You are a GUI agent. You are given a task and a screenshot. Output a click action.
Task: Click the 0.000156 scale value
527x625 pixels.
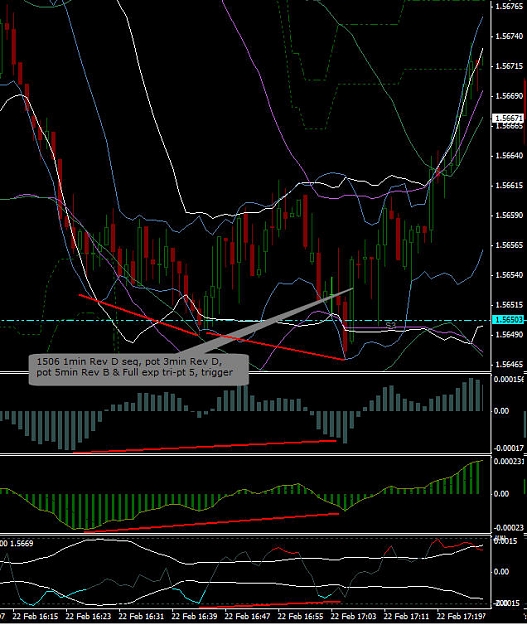tap(509, 379)
